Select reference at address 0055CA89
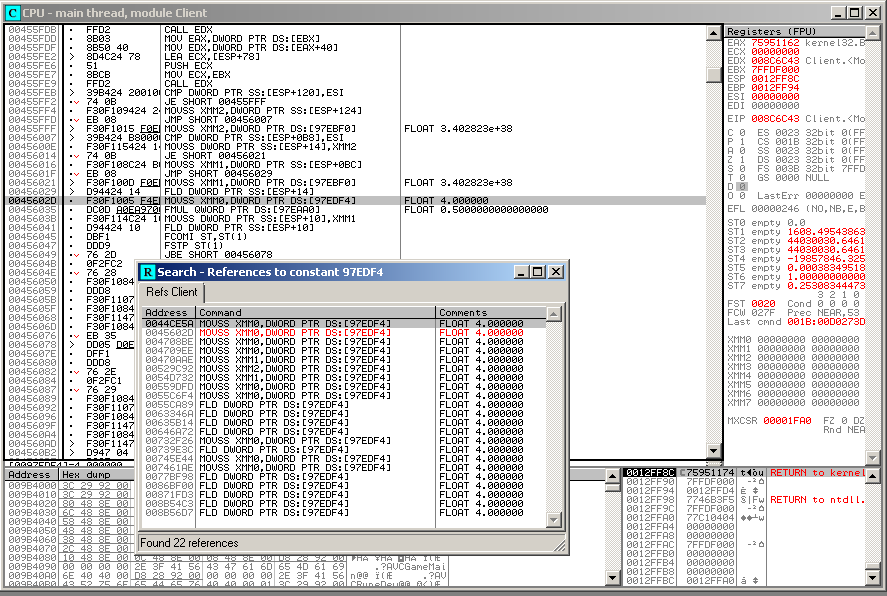The width and height of the screenshot is (887, 596). click(168, 403)
